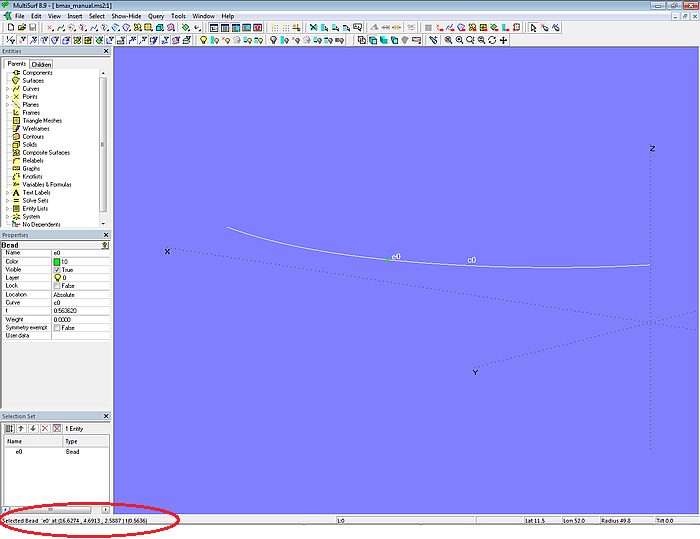Expand the Points node in Entities tree
The image size is (700, 539).
click(7, 97)
